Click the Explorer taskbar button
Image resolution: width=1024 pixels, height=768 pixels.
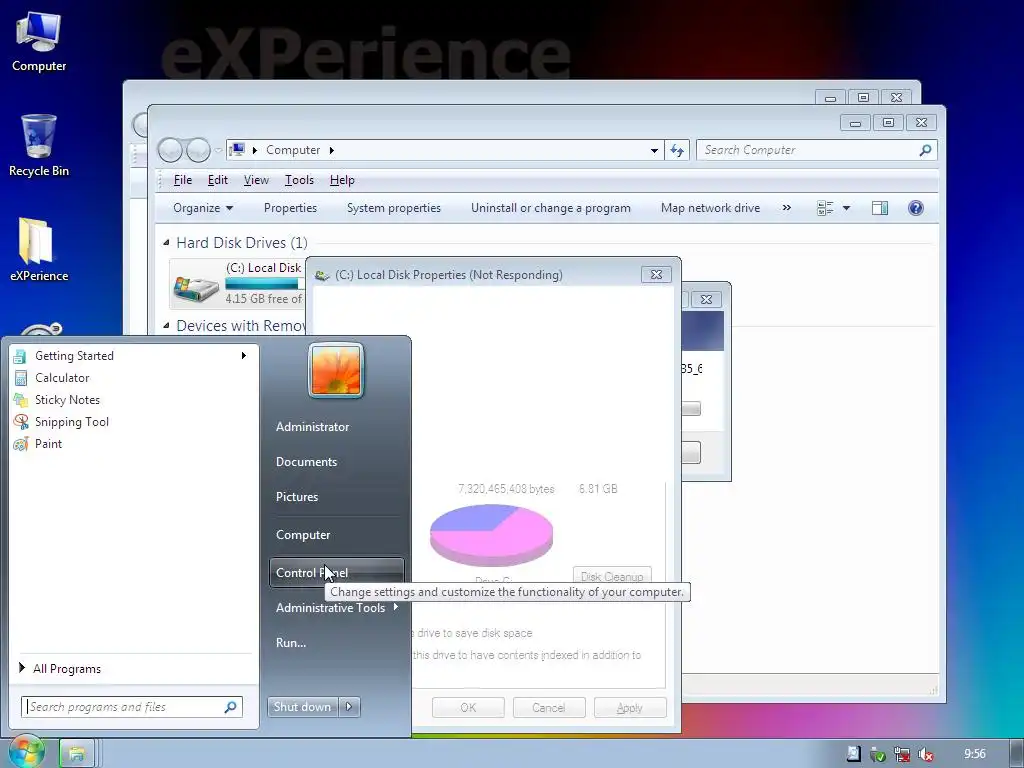[x=77, y=754]
